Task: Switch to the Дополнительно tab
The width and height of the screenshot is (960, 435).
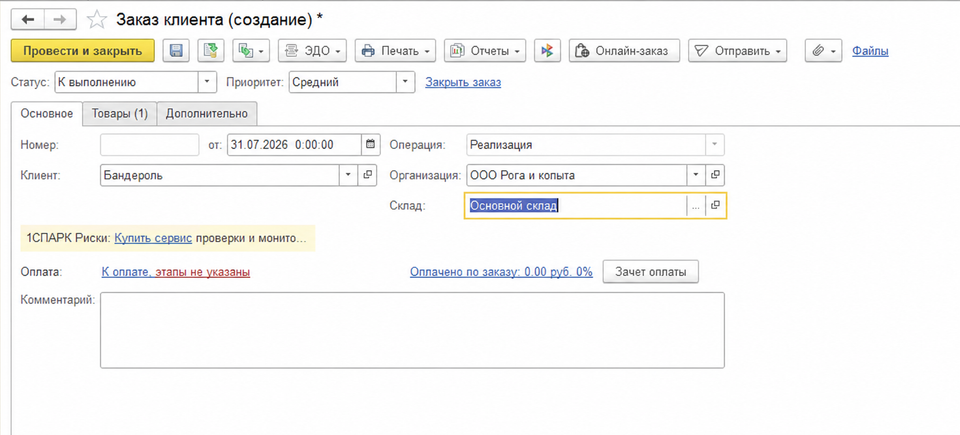Action: (207, 114)
